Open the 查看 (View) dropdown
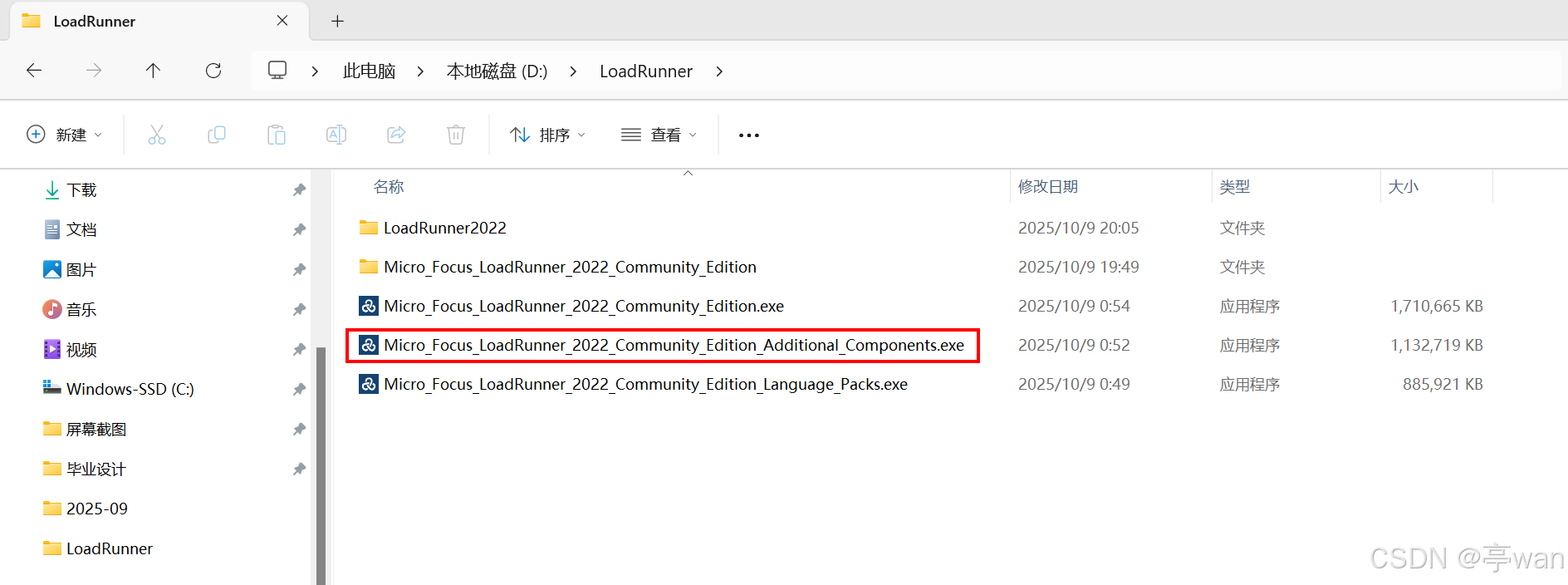 click(x=659, y=135)
